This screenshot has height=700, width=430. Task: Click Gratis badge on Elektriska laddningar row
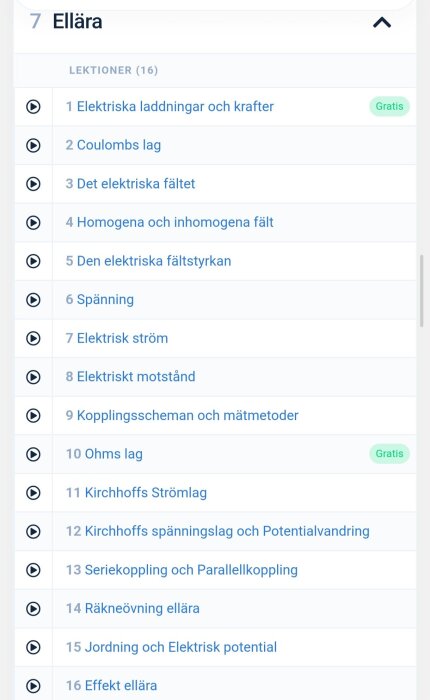pos(389,106)
